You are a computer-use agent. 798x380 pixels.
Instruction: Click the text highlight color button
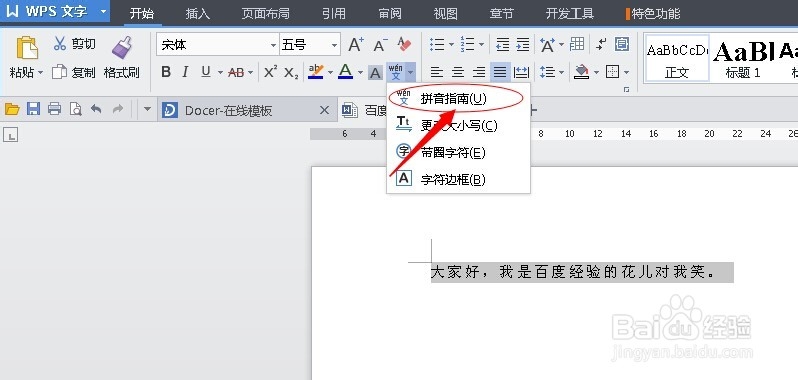click(316, 72)
